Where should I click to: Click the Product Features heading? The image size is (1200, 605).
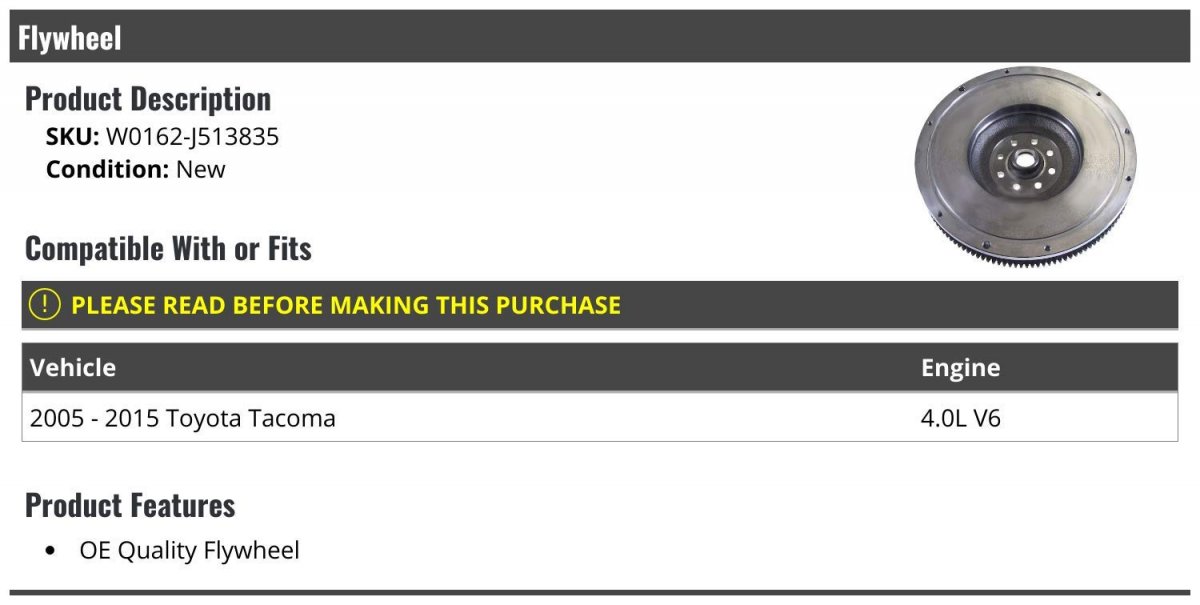(x=130, y=505)
